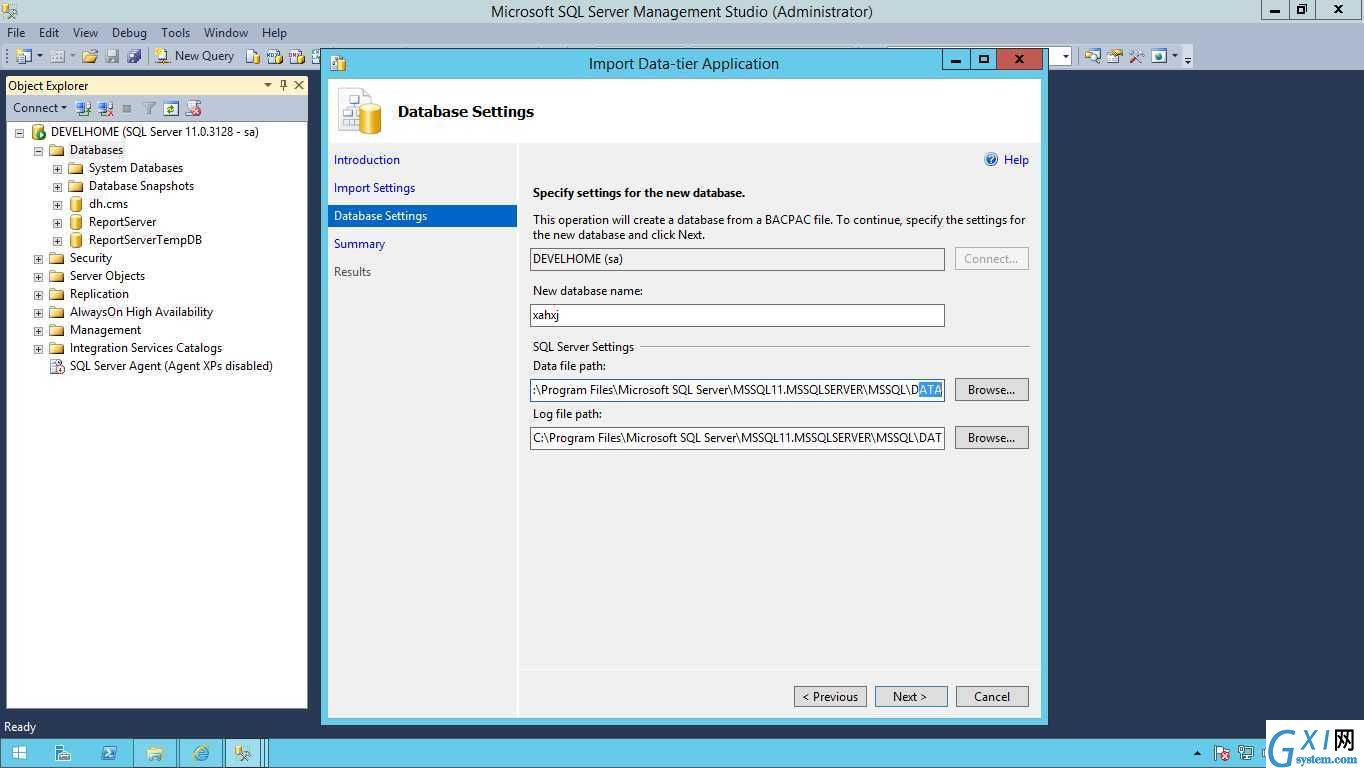The image size is (1364, 768).
Task: Open File Explorer from taskbar
Action: [x=155, y=753]
